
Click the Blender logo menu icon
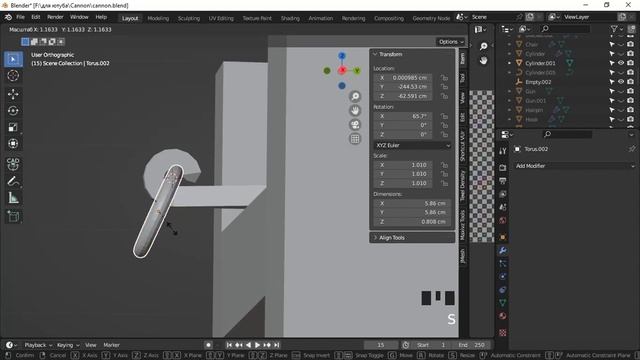[x=8, y=17]
